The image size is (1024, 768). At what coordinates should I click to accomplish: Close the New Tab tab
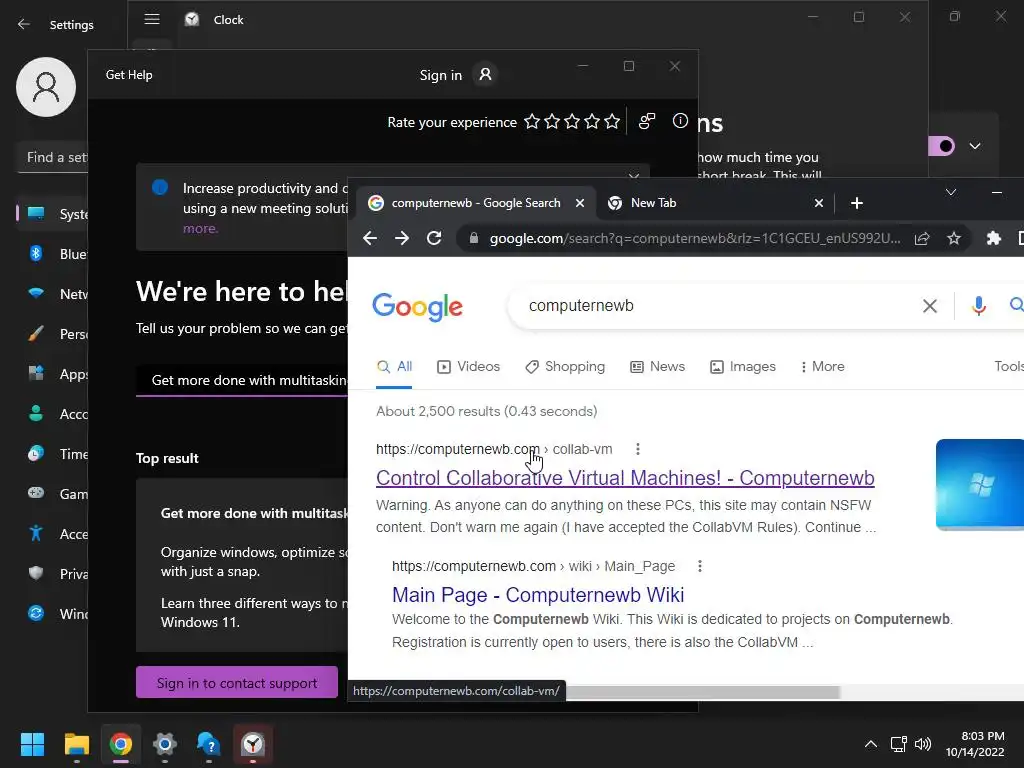[x=819, y=203]
